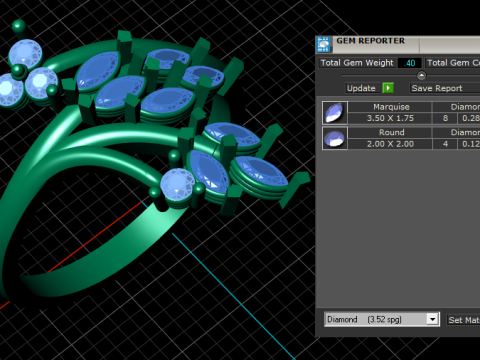Click the Save Report button
Viewport: 480px width, 360px height.
(x=445, y=88)
